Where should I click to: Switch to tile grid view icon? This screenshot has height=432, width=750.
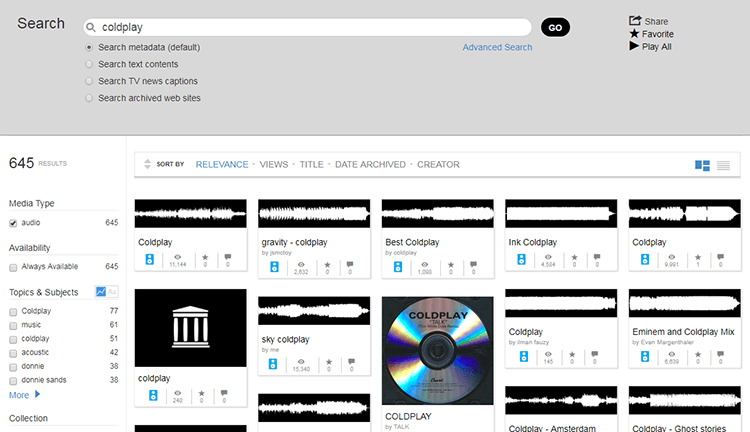click(702, 166)
